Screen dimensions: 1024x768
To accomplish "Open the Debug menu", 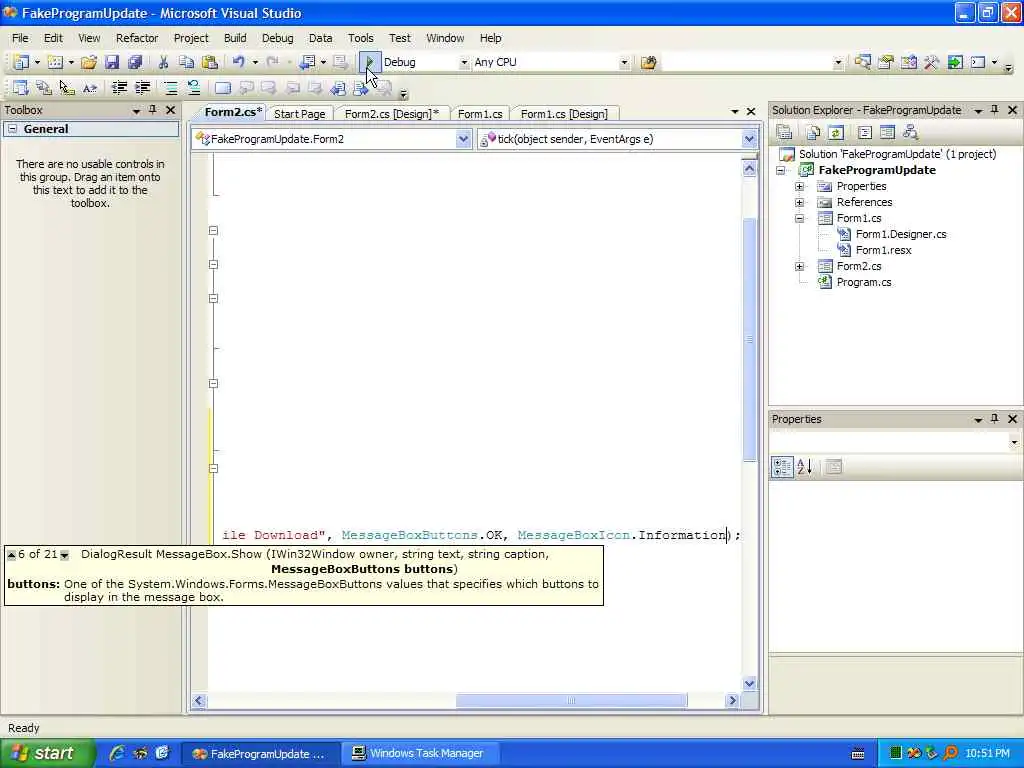I will click(x=278, y=38).
